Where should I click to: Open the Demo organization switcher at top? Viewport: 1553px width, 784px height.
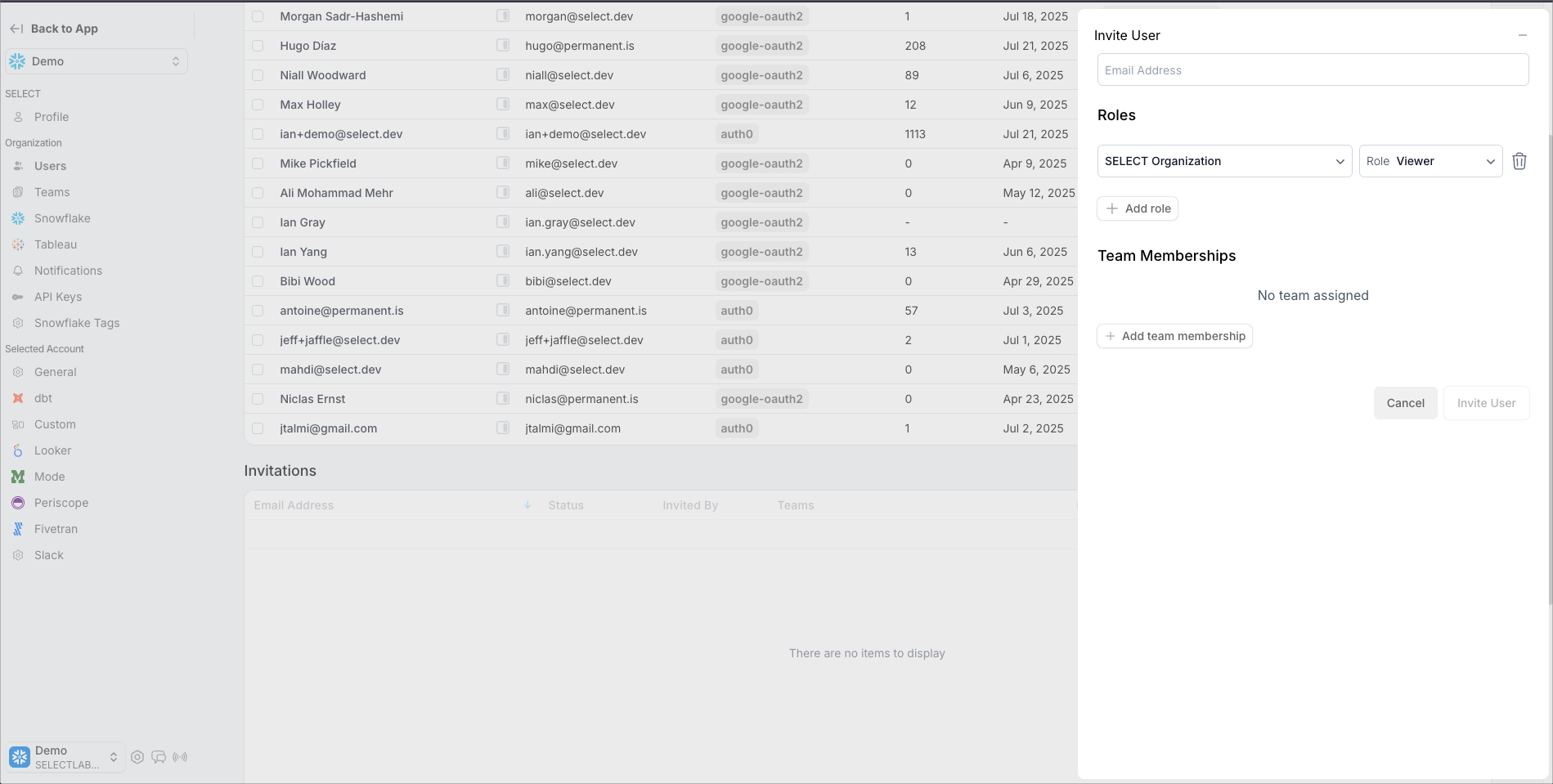(x=97, y=61)
